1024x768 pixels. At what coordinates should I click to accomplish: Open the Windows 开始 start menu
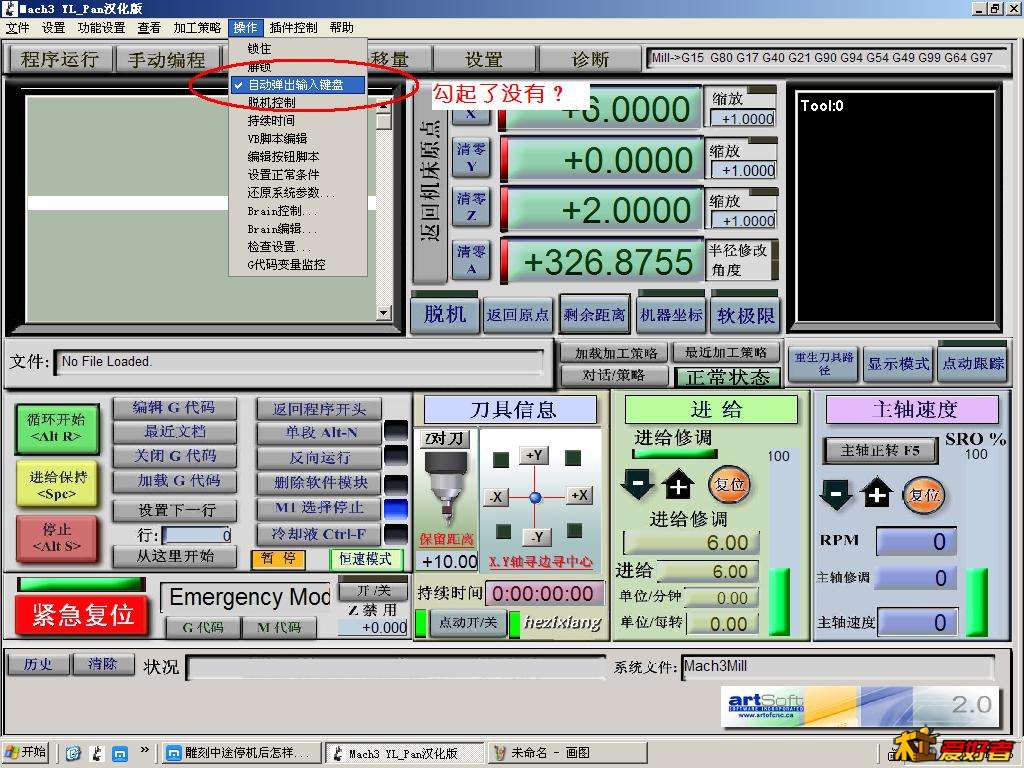27,752
